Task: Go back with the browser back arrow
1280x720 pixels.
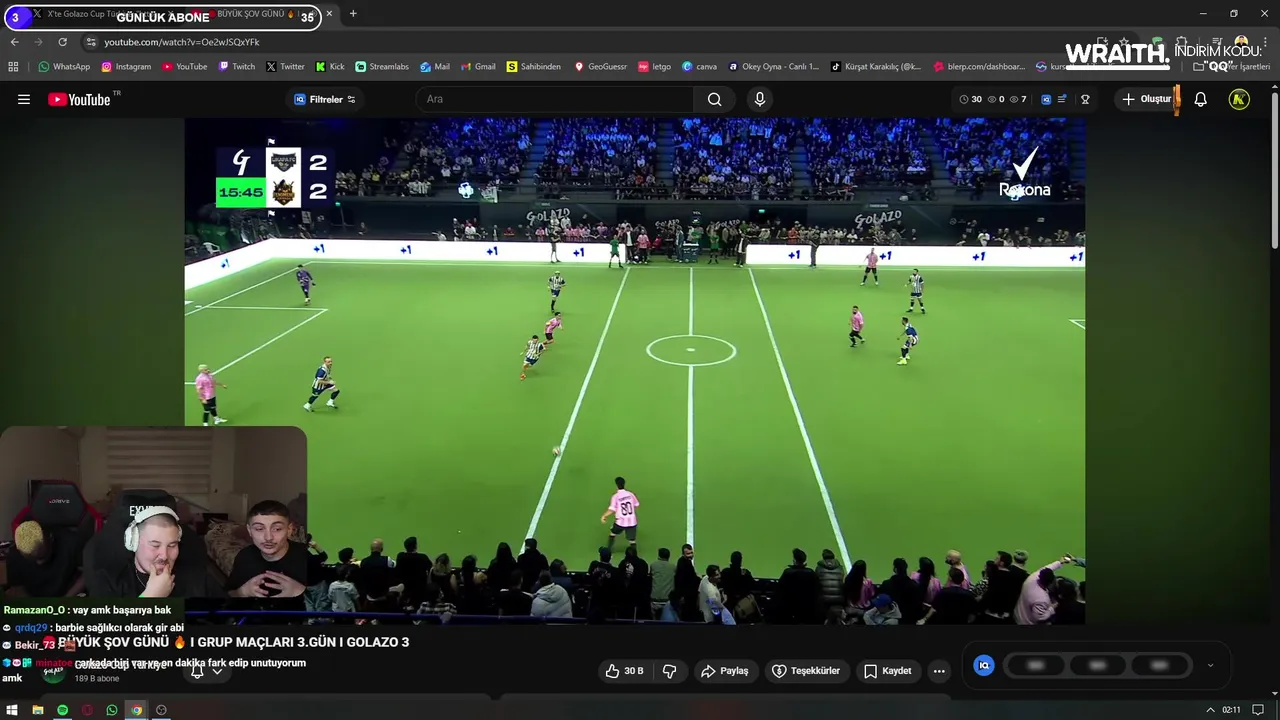Action: [x=14, y=42]
